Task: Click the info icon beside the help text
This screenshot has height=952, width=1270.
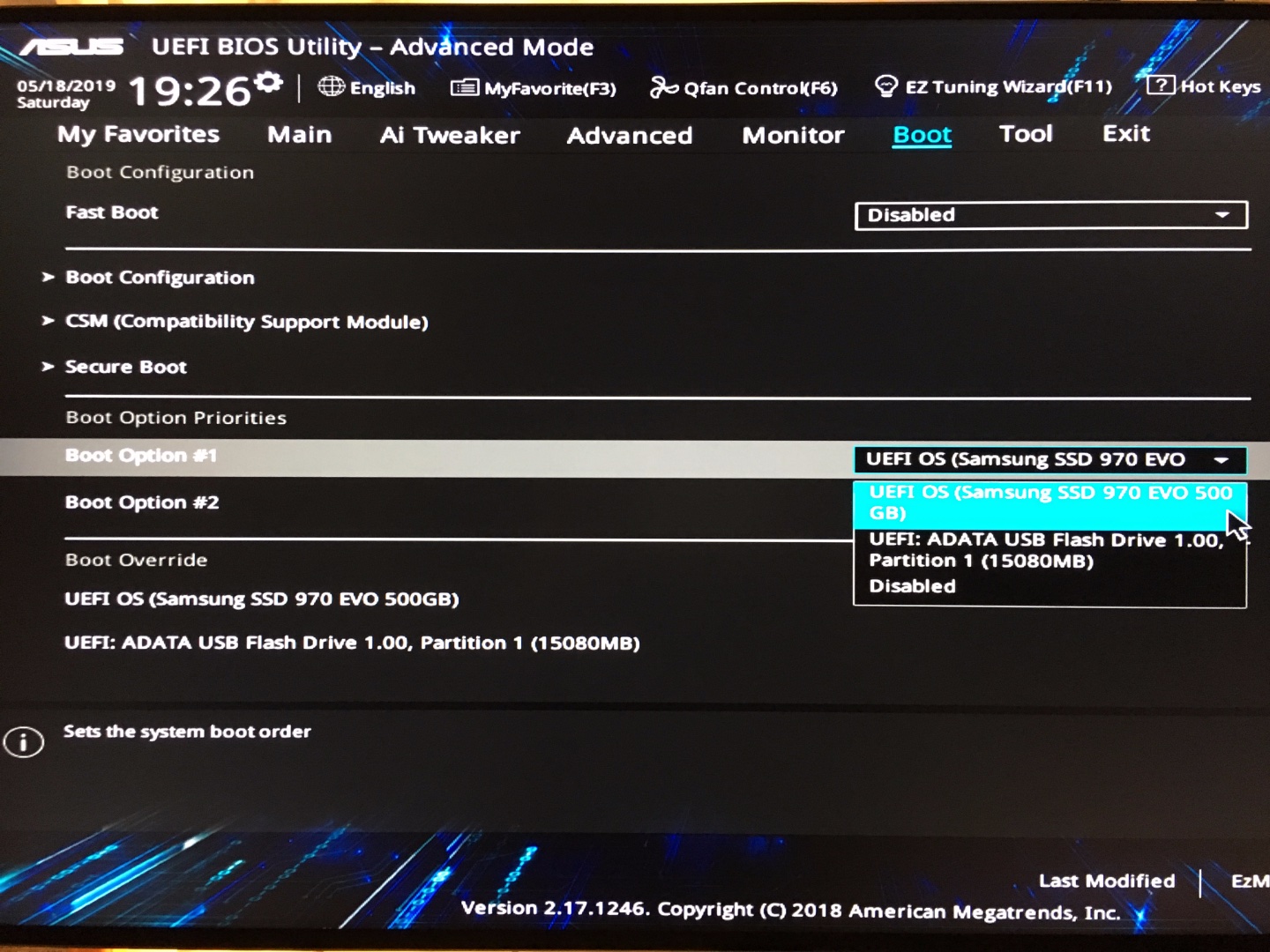Action: [24, 741]
